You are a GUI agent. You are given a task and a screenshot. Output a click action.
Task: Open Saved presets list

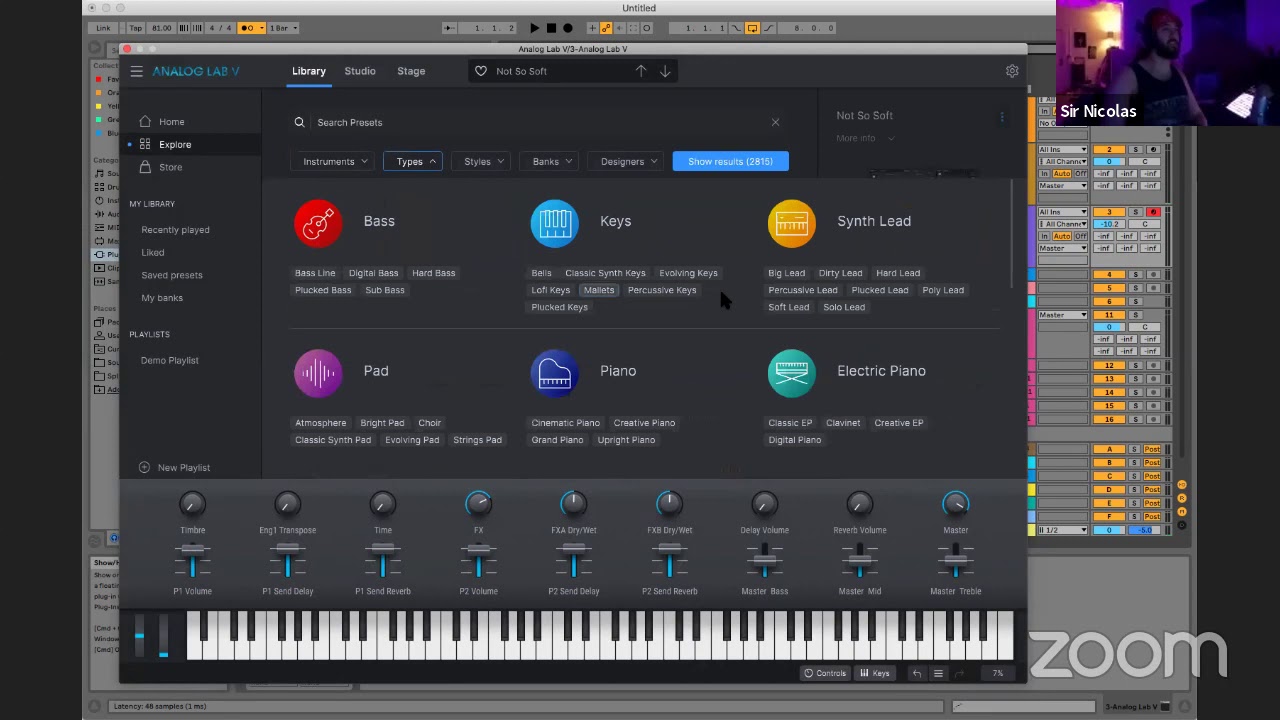click(x=172, y=275)
